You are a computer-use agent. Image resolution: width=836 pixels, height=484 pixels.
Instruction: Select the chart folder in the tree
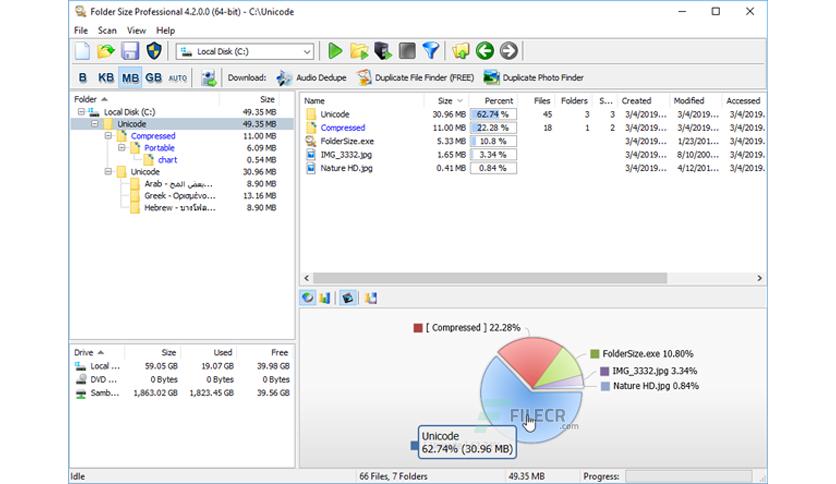[167, 160]
